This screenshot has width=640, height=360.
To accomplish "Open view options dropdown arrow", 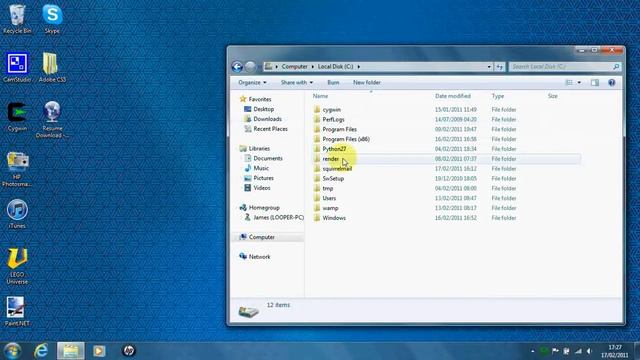I will (579, 82).
